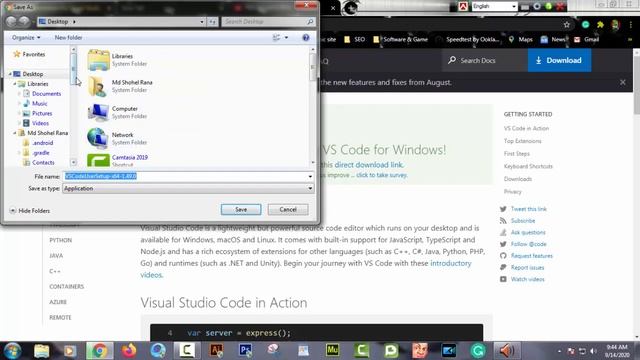This screenshot has height=360, width=640.
Task: Open the SEO bookmarks folder
Action: click(x=354, y=40)
